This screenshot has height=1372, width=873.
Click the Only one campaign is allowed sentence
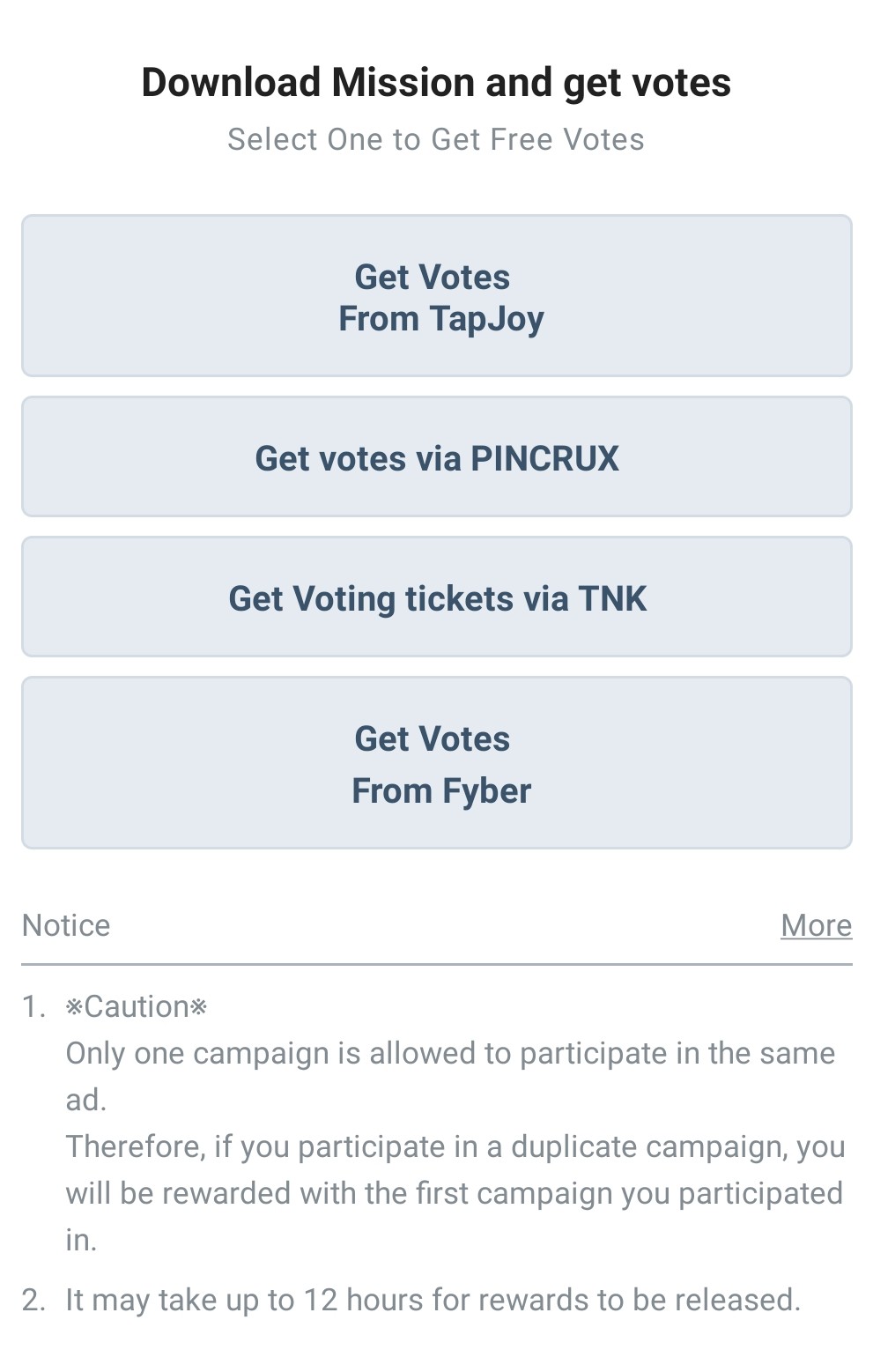449,1054
